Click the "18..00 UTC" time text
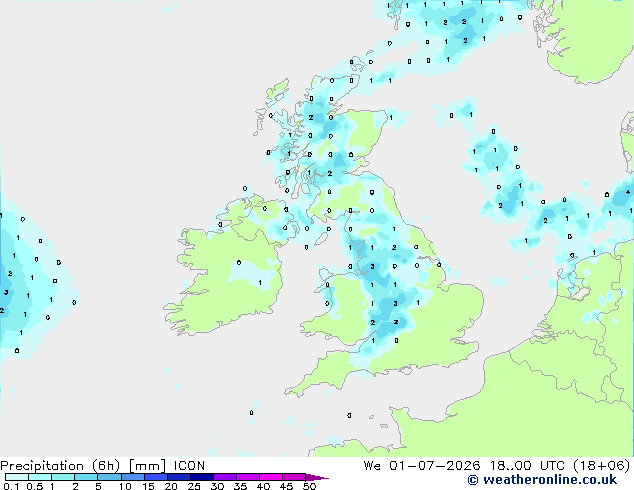 527,466
